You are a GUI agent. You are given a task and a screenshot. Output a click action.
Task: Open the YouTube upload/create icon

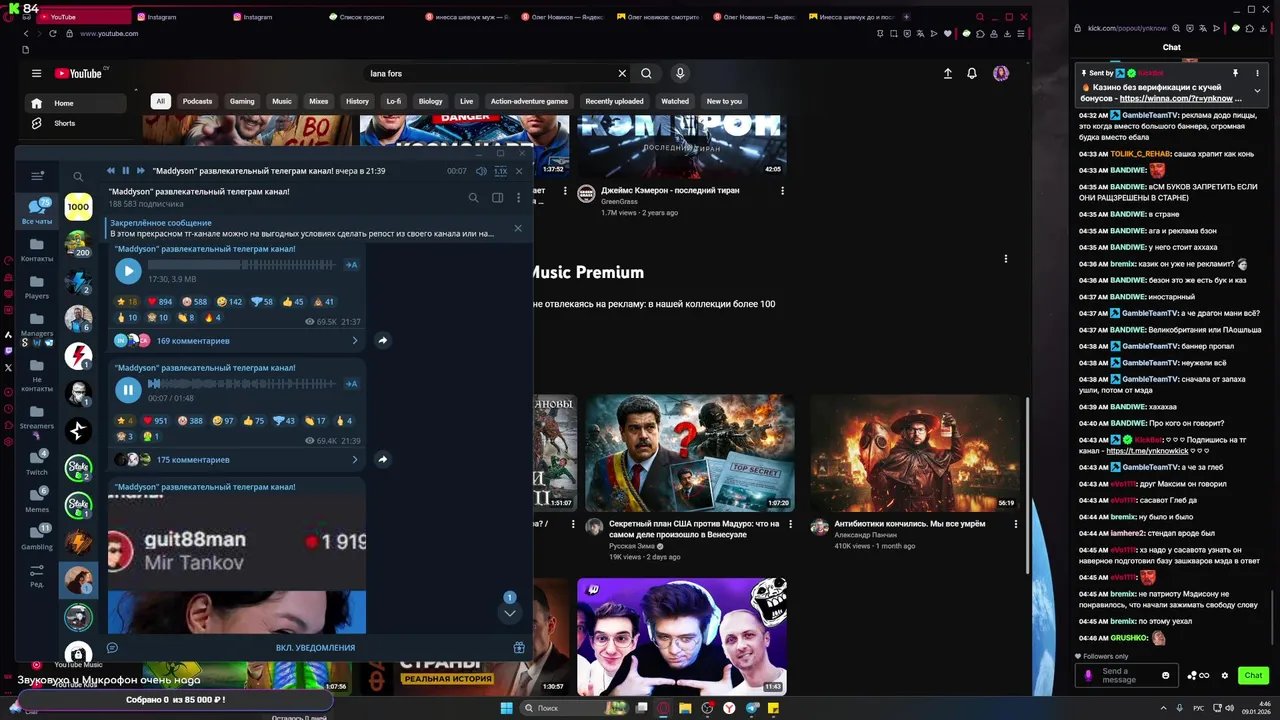[947, 73]
